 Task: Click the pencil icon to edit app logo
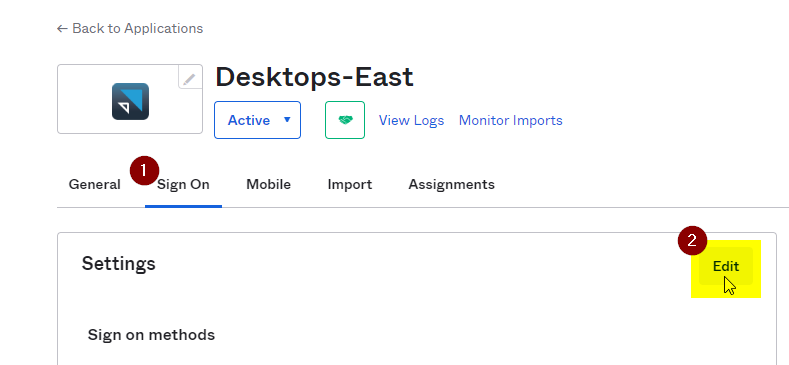190,79
